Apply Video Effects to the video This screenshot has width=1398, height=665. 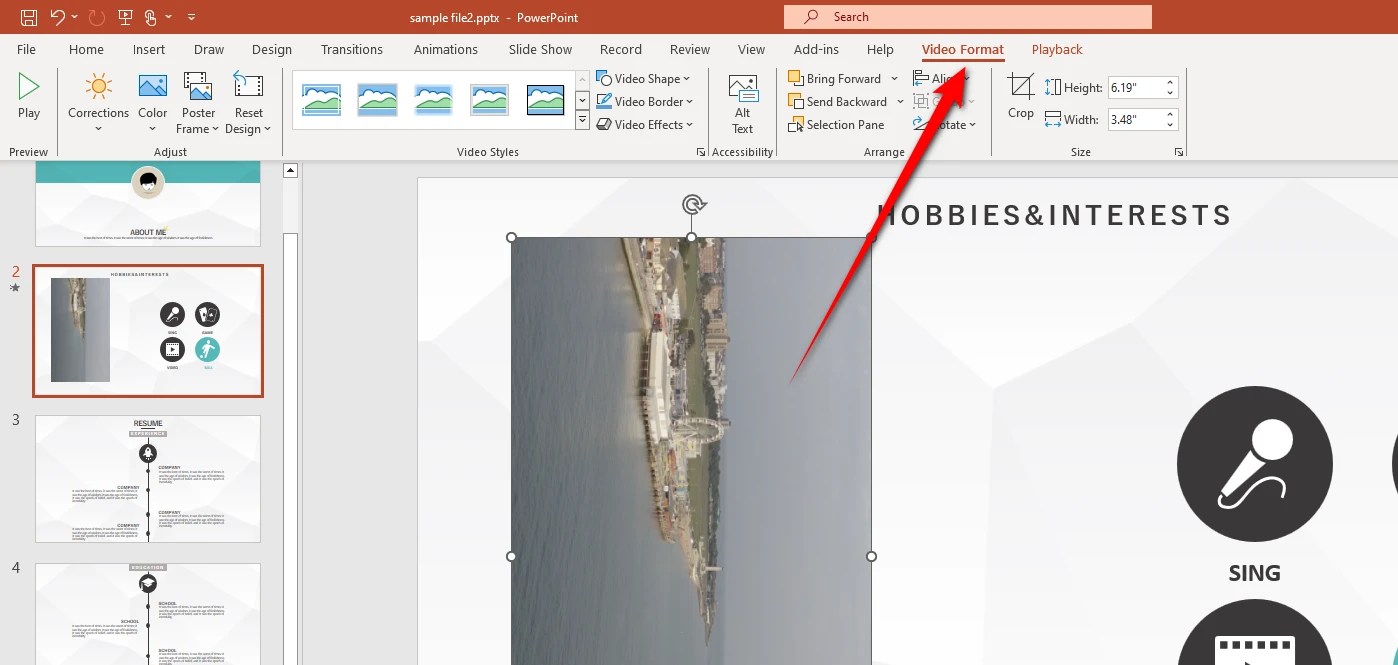pos(645,124)
